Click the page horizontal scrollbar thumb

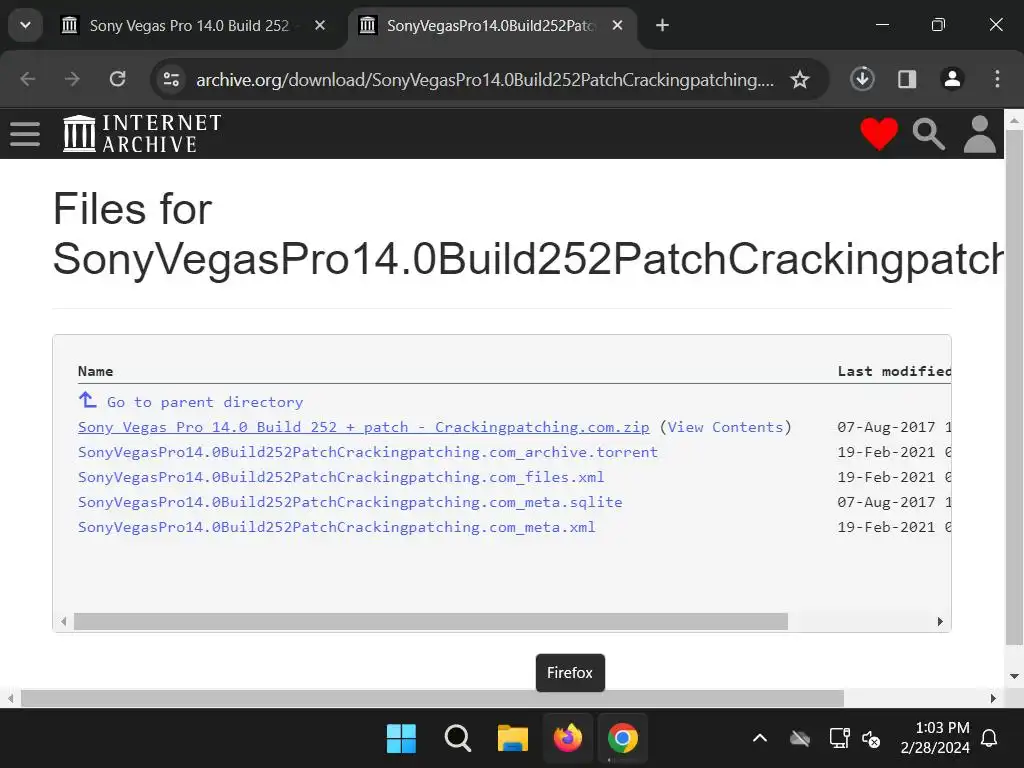point(432,698)
